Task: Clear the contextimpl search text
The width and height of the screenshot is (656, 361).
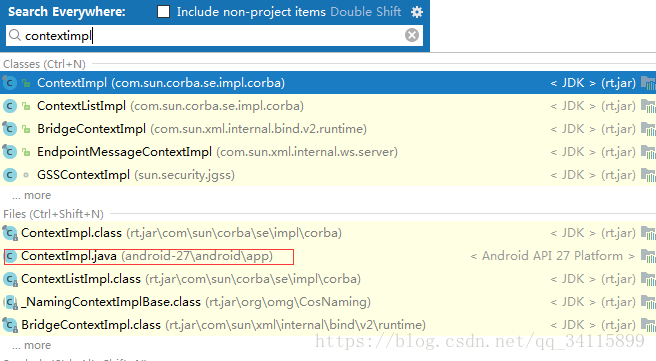Action: 412,35
